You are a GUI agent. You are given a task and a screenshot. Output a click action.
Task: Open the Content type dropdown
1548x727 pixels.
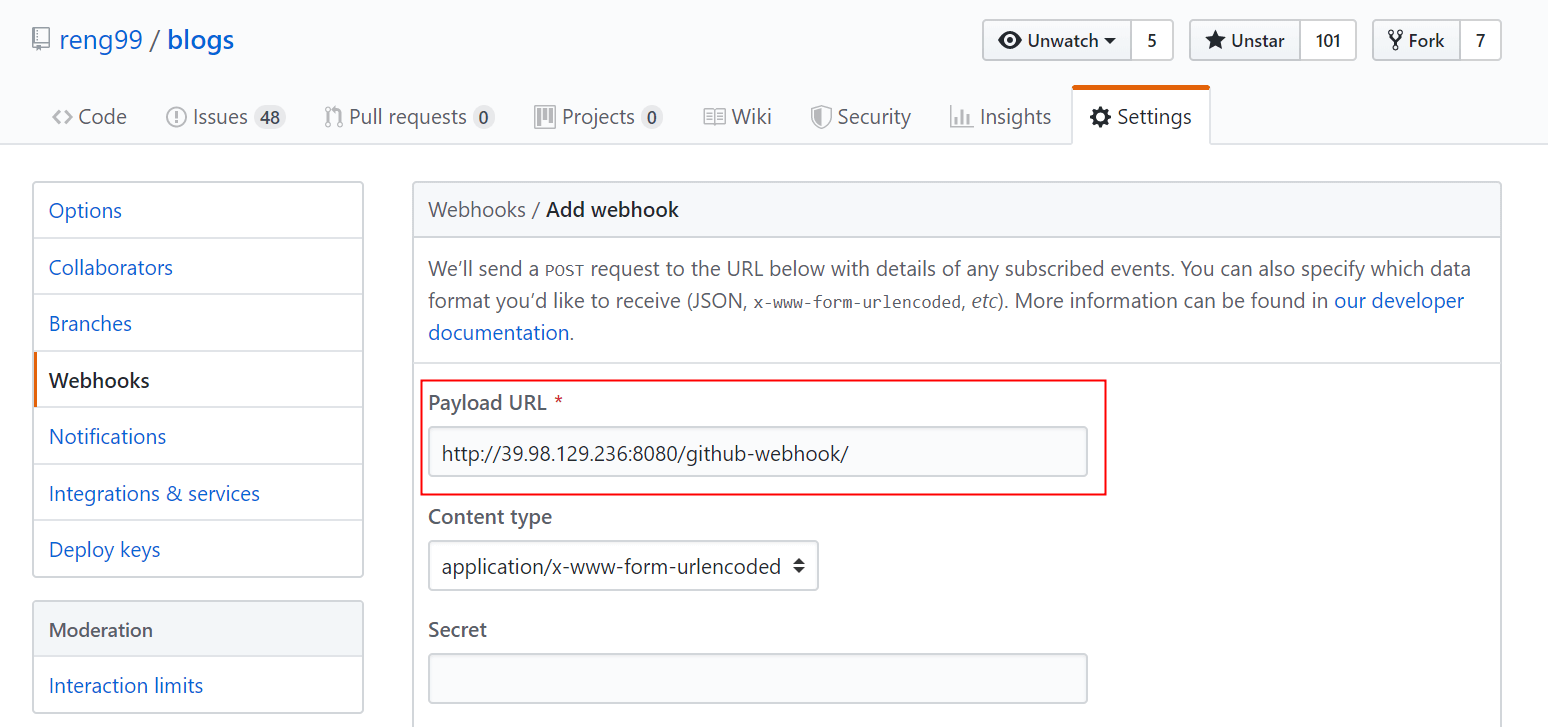click(623, 566)
